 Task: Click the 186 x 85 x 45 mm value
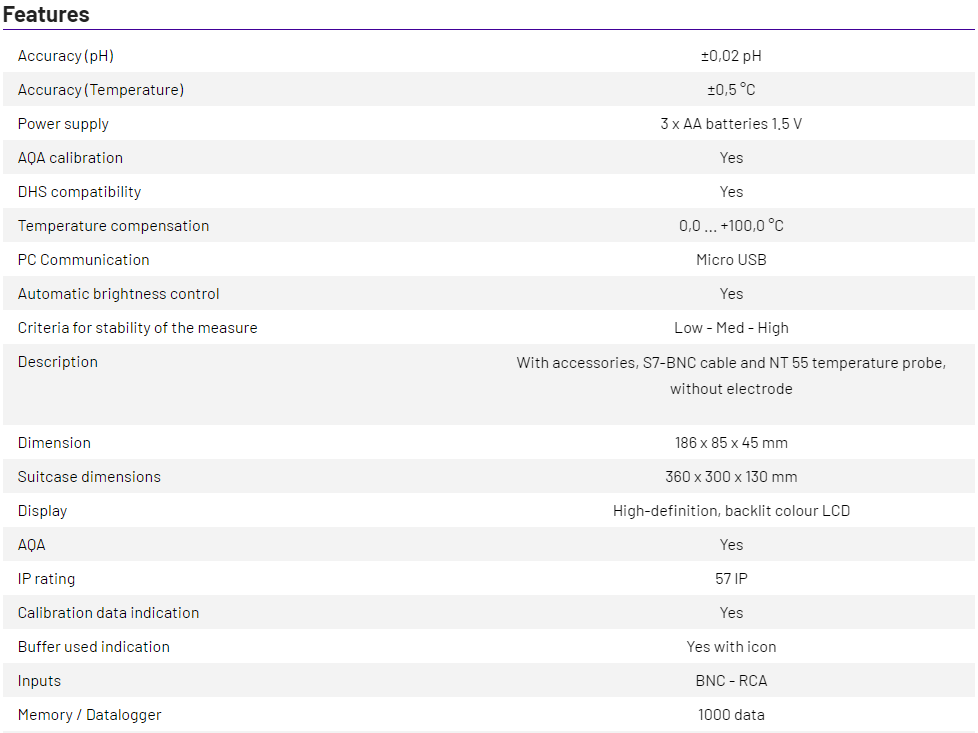731,443
